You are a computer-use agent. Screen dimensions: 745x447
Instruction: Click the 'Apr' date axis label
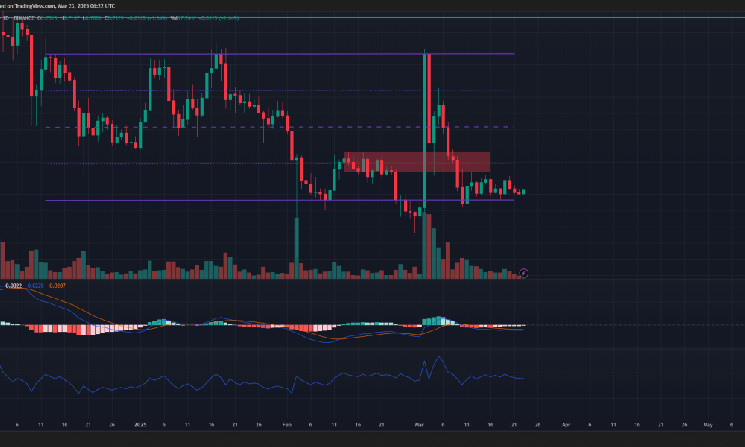[x=565, y=425]
